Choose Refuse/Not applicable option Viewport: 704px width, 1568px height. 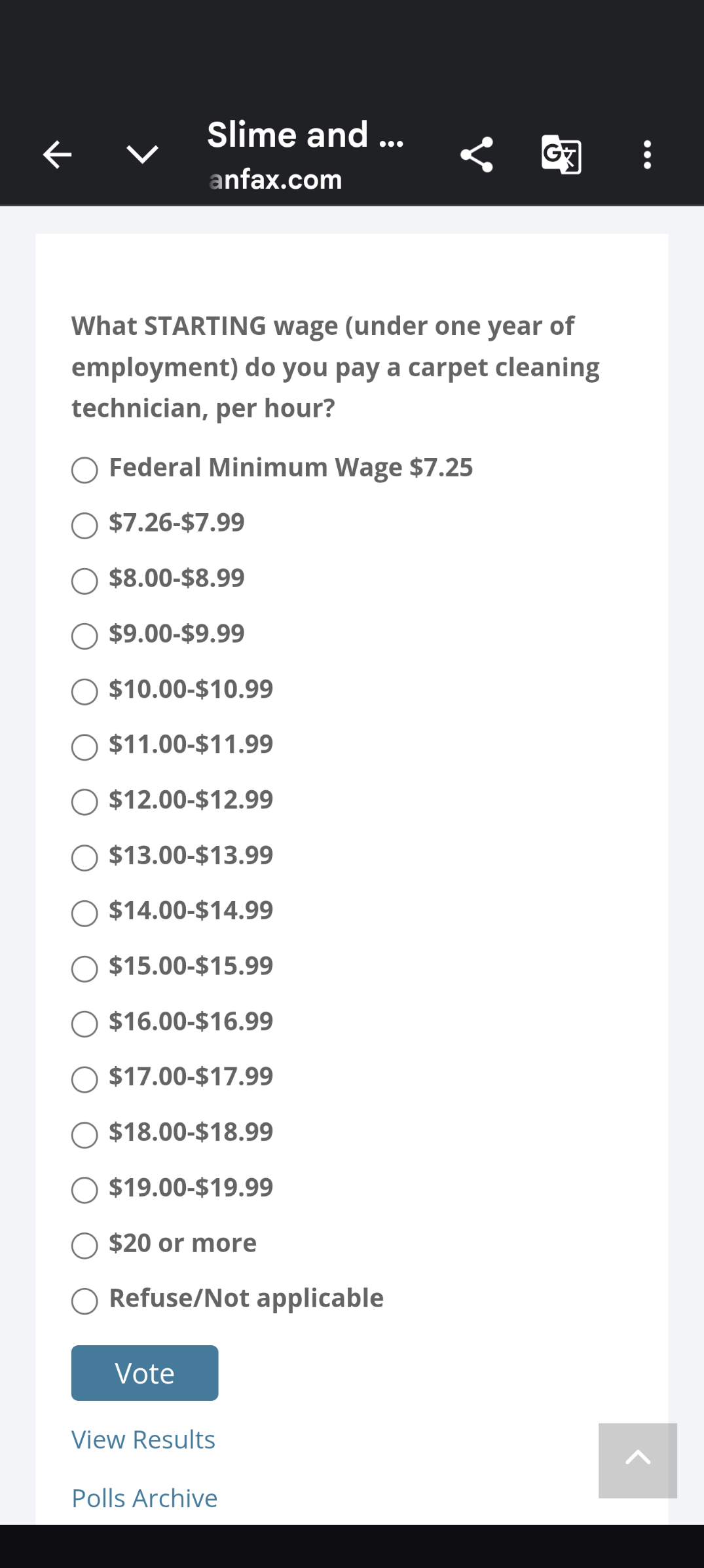[84, 1301]
